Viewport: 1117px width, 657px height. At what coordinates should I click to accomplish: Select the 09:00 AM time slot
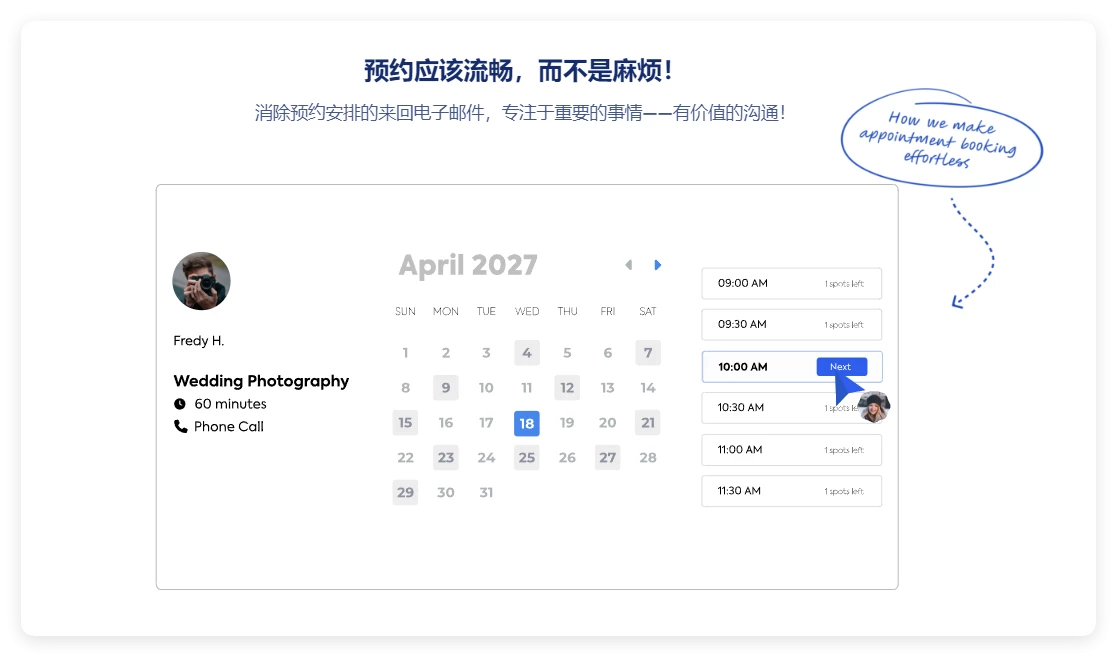point(791,283)
